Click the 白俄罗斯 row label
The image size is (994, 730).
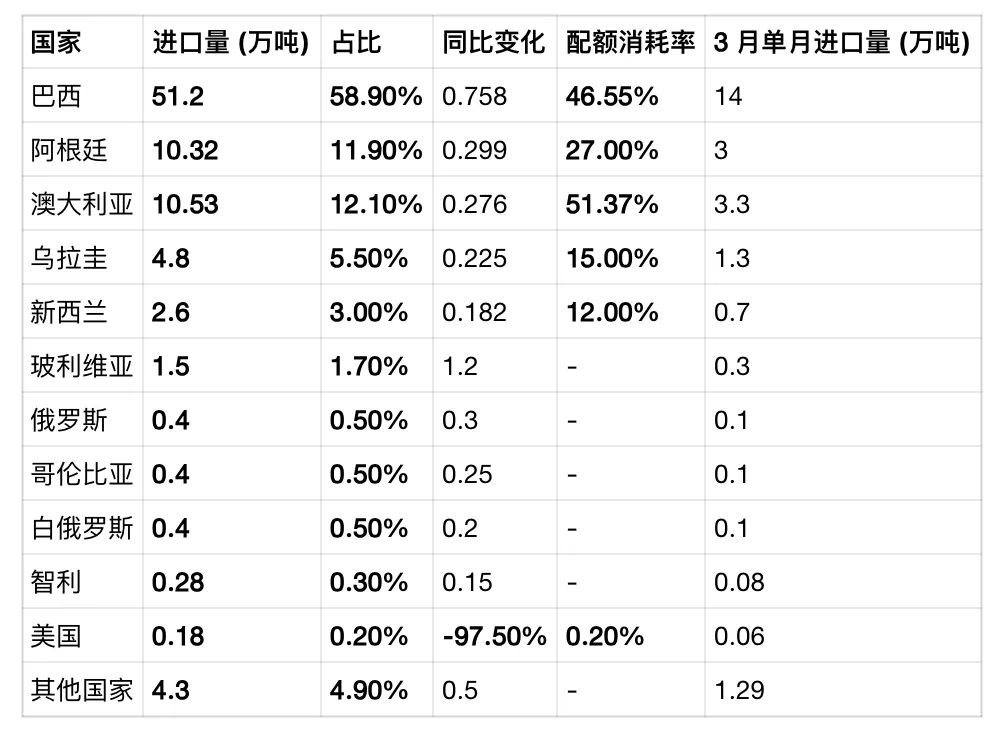(x=82, y=528)
